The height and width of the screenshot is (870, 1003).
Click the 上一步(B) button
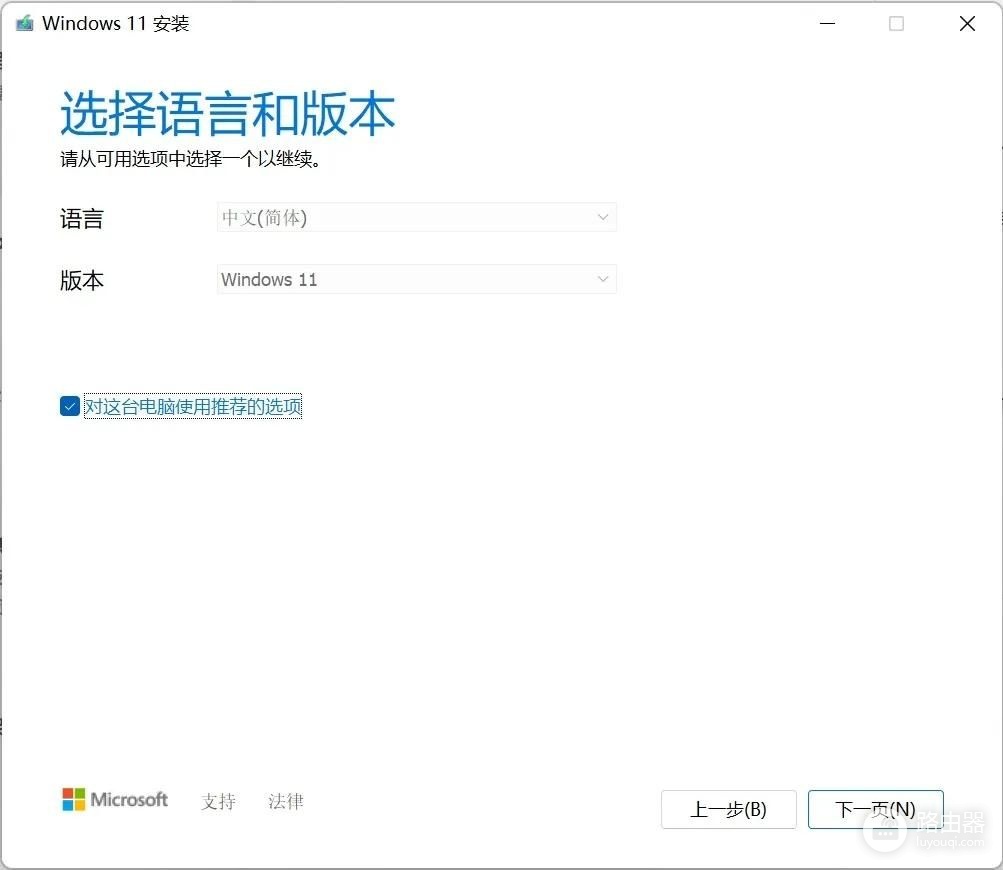pos(729,809)
